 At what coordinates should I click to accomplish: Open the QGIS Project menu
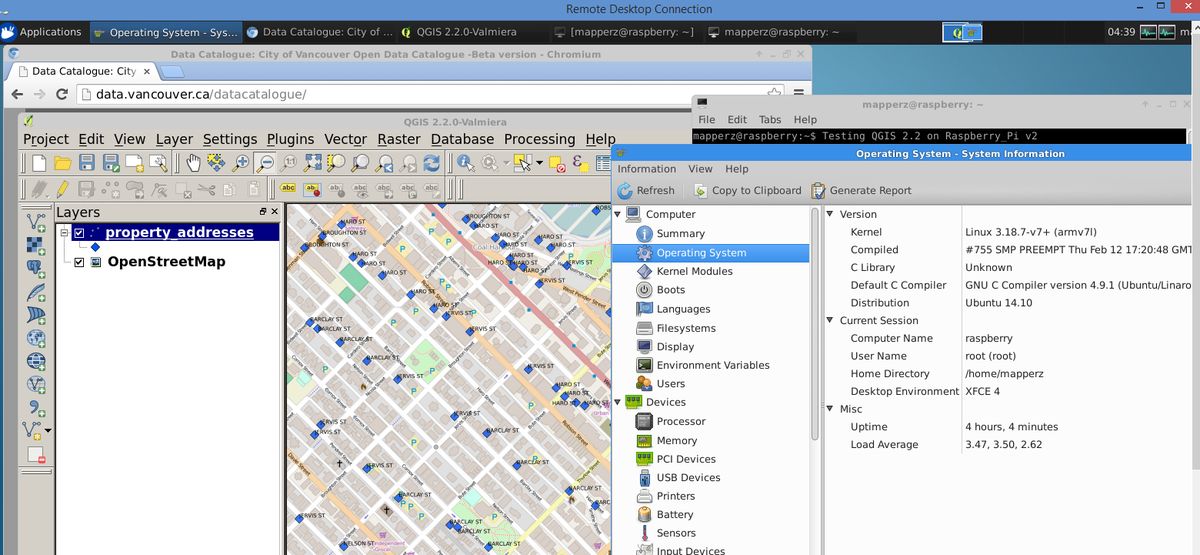point(46,139)
